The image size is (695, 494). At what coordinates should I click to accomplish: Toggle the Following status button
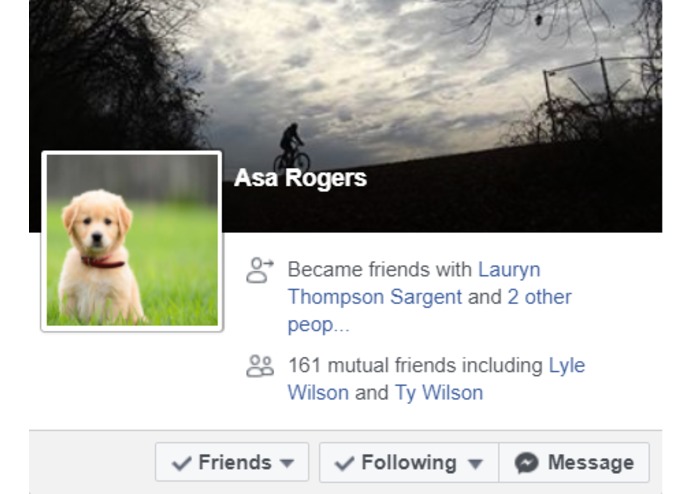click(x=409, y=462)
